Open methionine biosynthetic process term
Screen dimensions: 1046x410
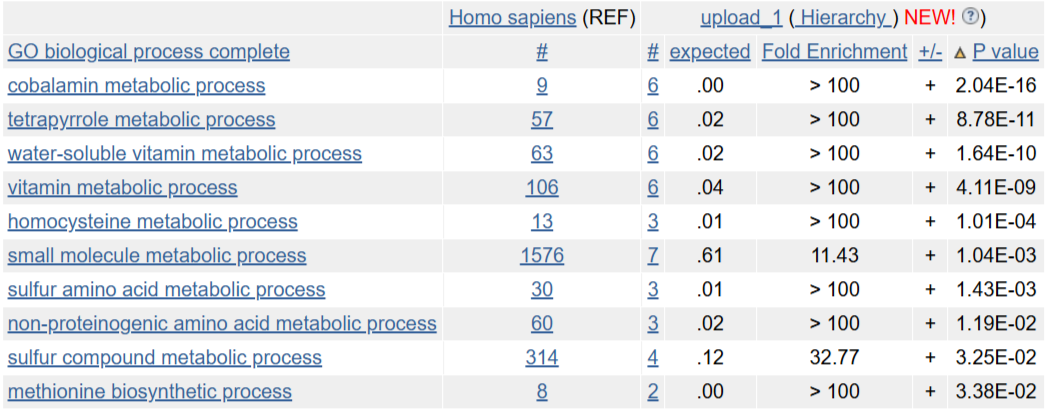coord(149,391)
